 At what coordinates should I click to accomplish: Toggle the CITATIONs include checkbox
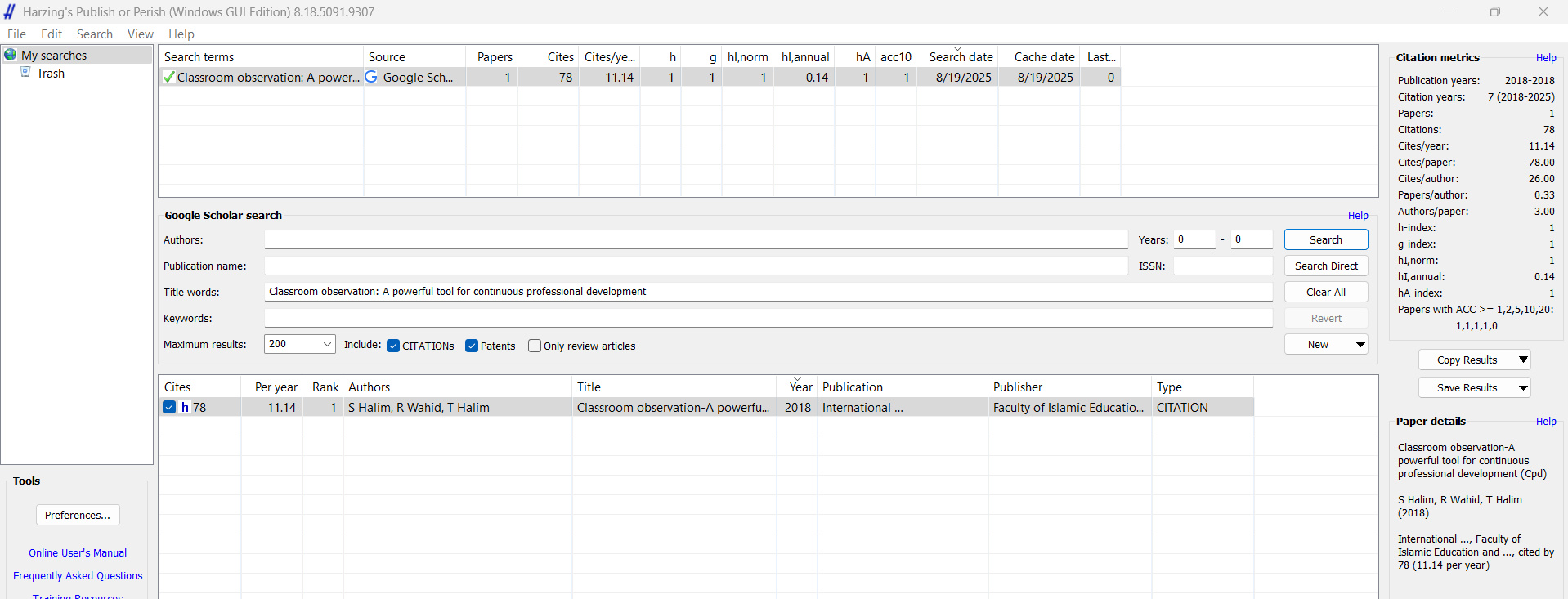tap(393, 346)
